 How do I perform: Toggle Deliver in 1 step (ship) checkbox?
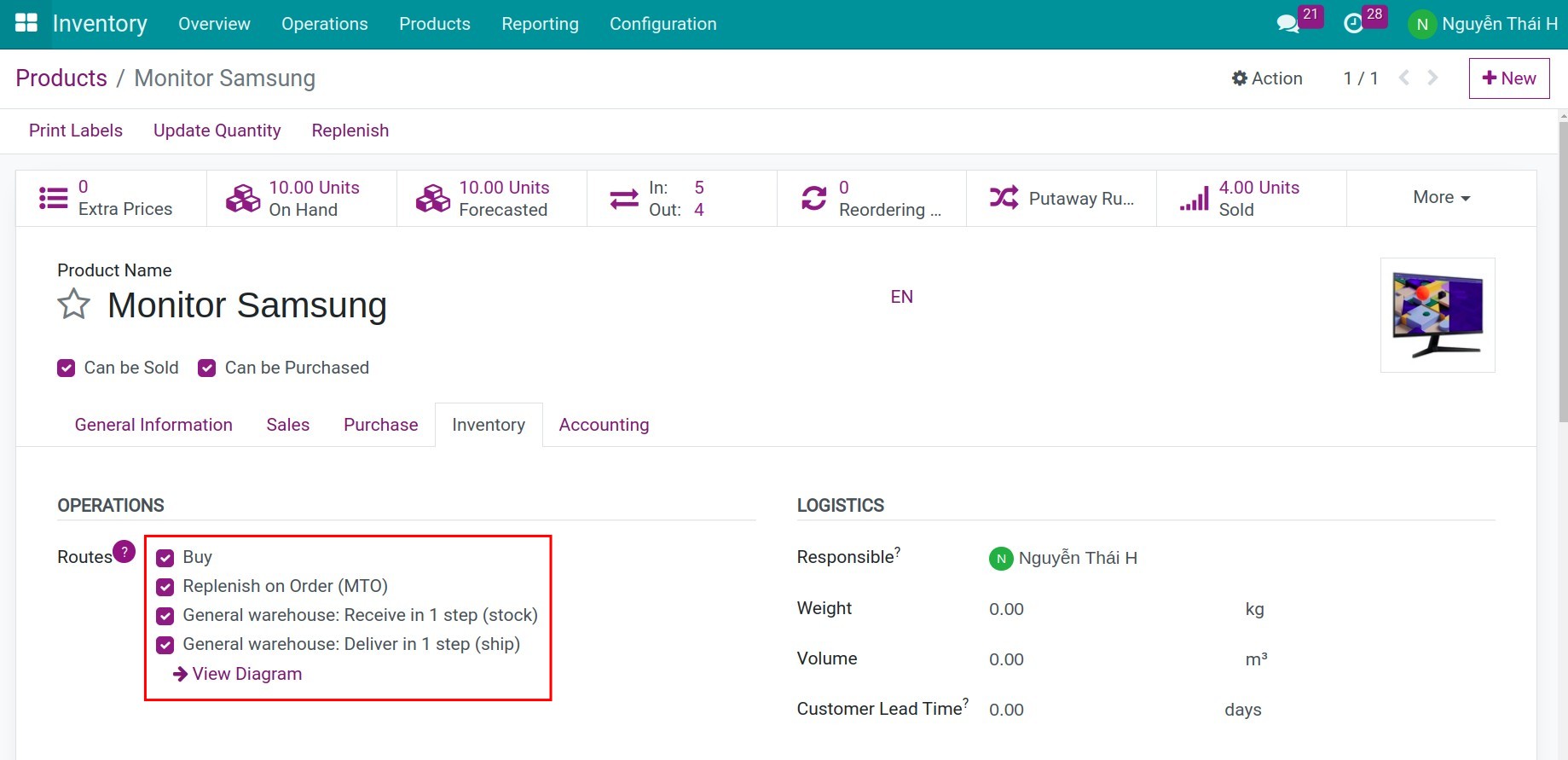[165, 645]
